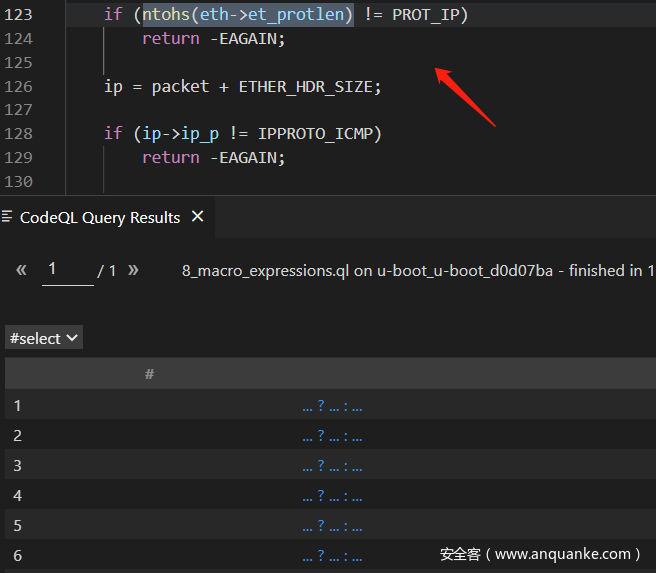Open the result link in row 5

[x=331, y=526]
